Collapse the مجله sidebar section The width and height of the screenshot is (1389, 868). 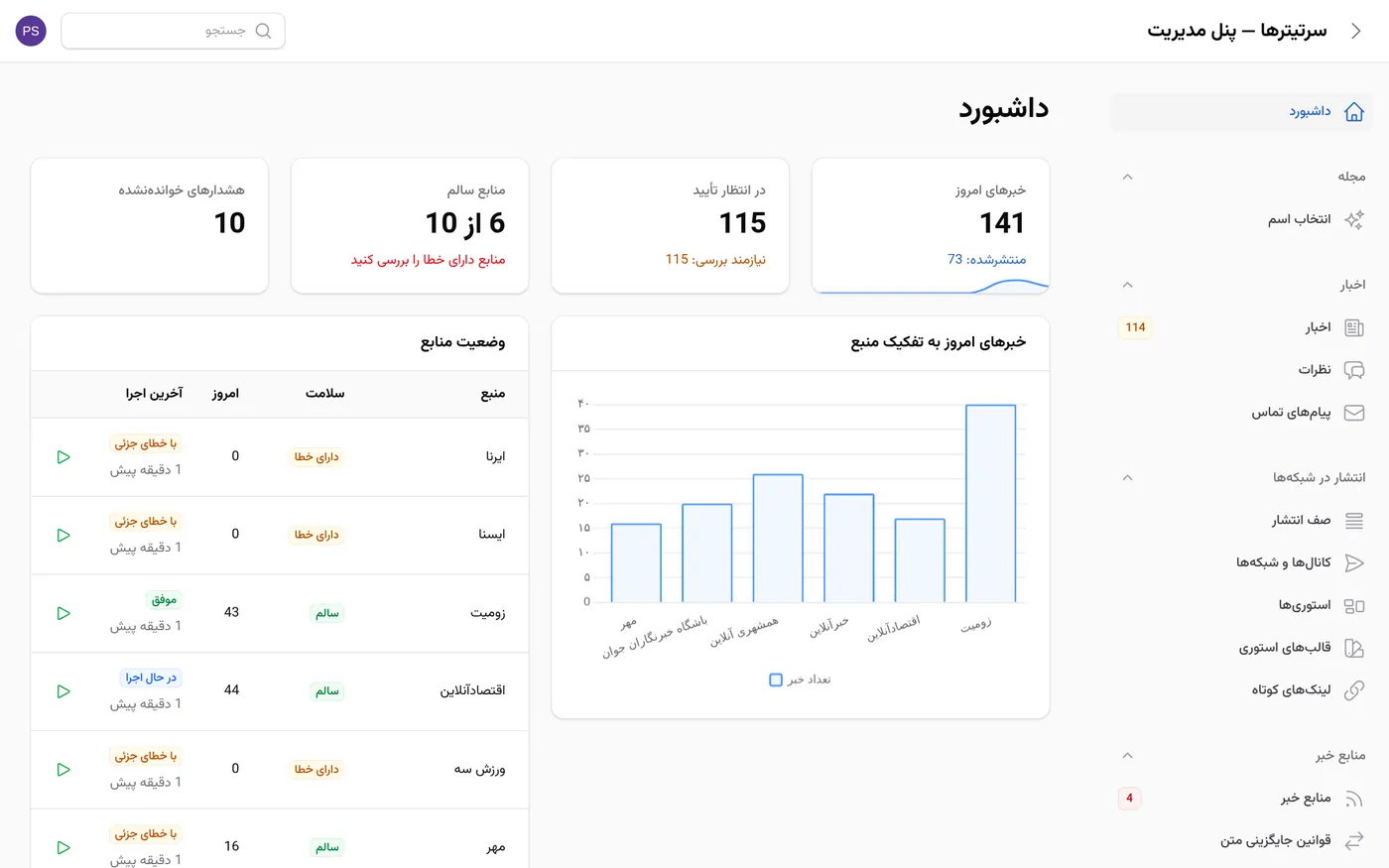click(x=1127, y=177)
